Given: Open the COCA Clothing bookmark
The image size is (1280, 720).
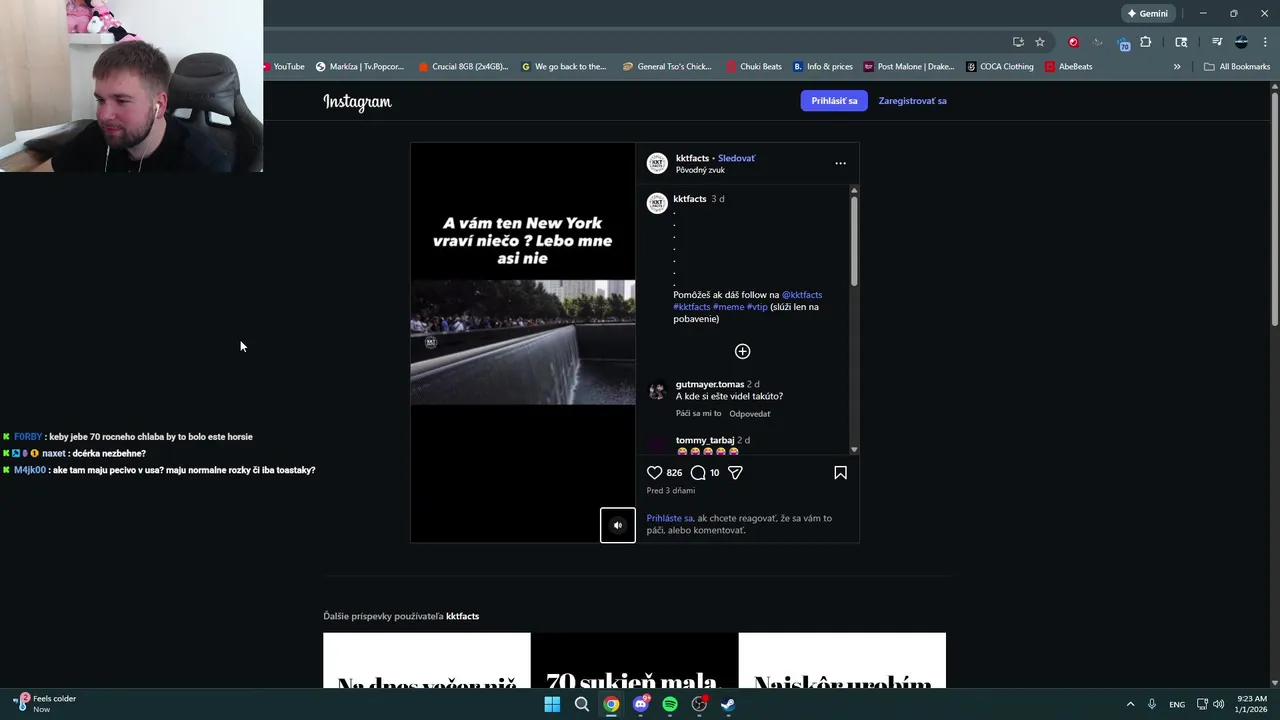Looking at the screenshot, I should 1000,67.
